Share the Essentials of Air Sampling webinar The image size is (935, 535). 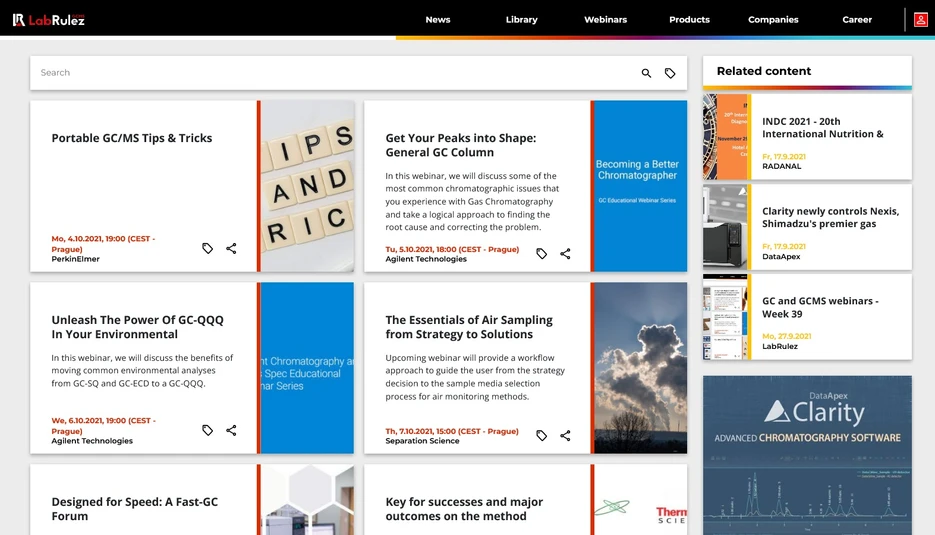565,436
